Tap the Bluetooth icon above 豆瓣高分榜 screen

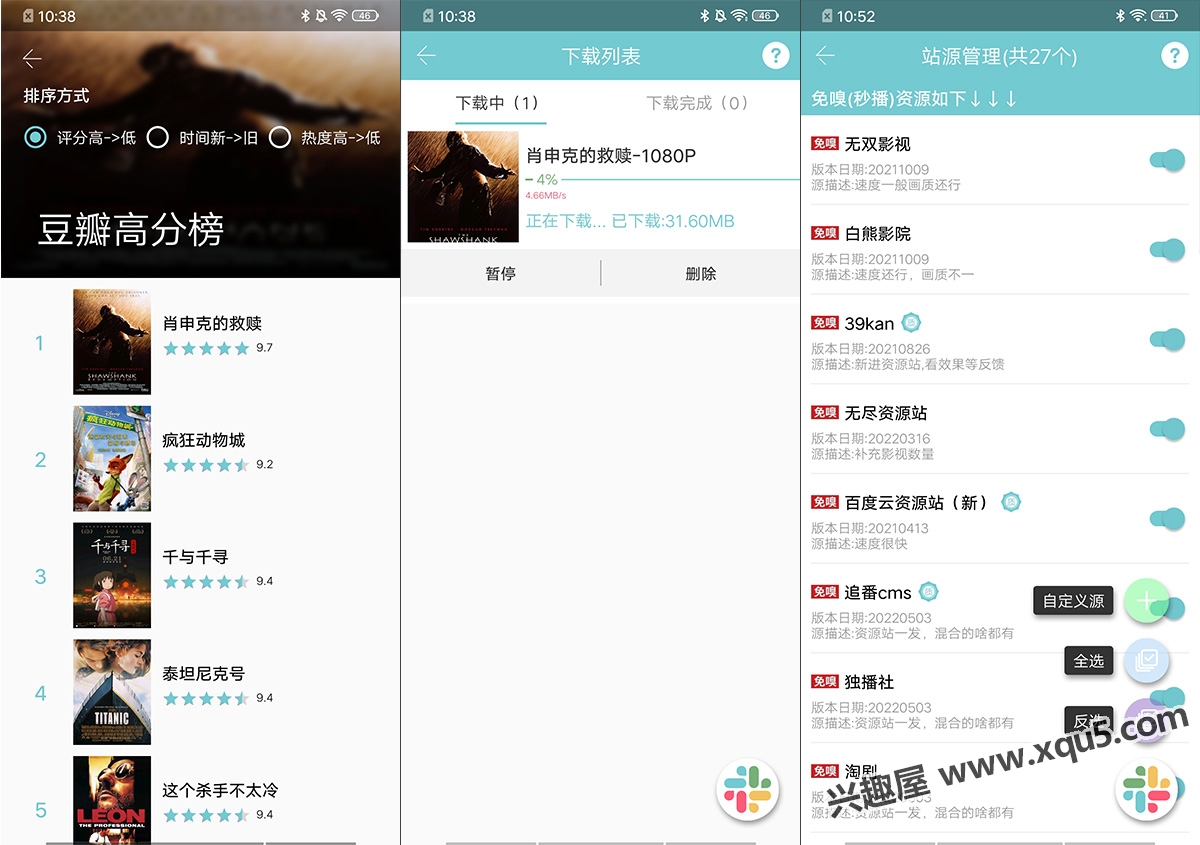point(305,16)
